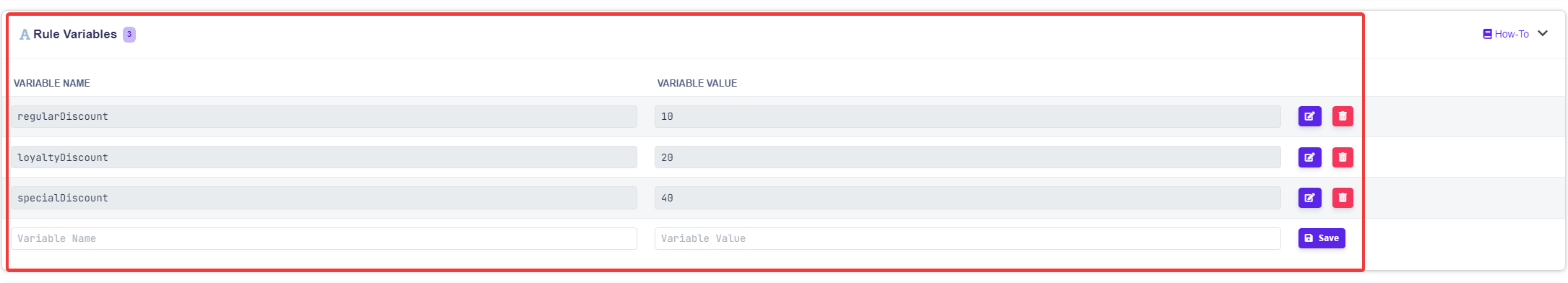Delete the loyaltyDiscount variable

coord(1343,157)
